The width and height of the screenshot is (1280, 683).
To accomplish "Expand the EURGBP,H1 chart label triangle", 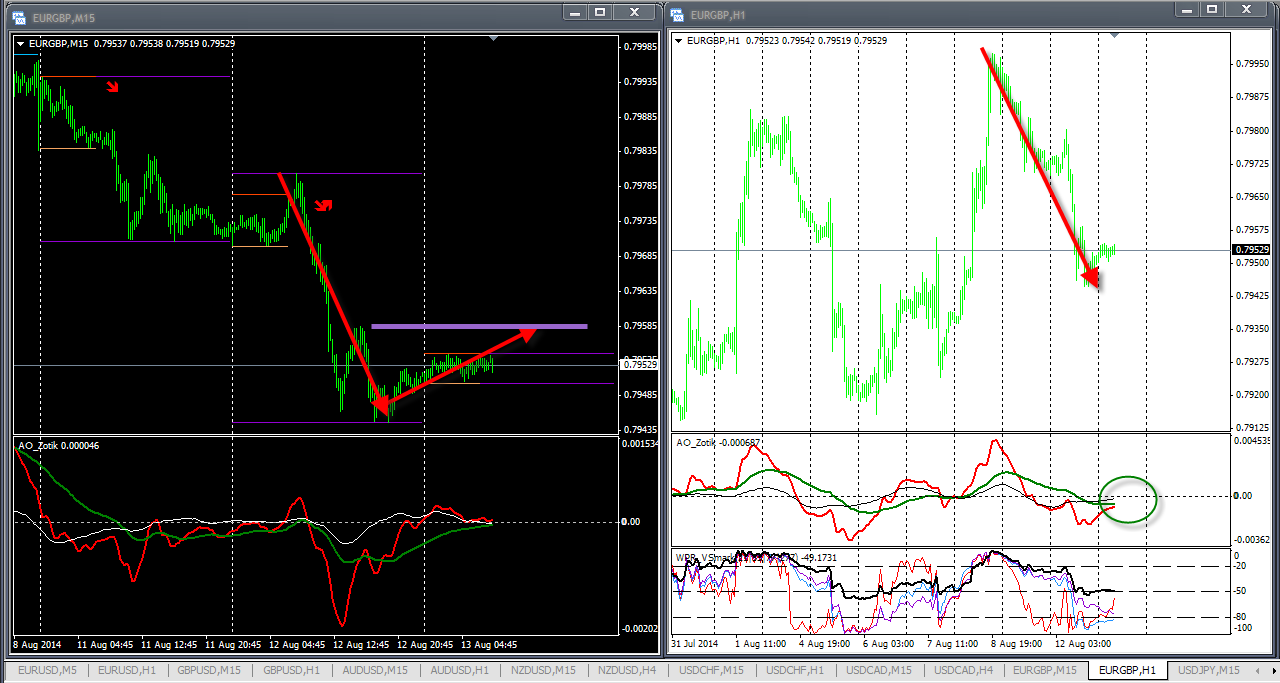I will click(680, 41).
